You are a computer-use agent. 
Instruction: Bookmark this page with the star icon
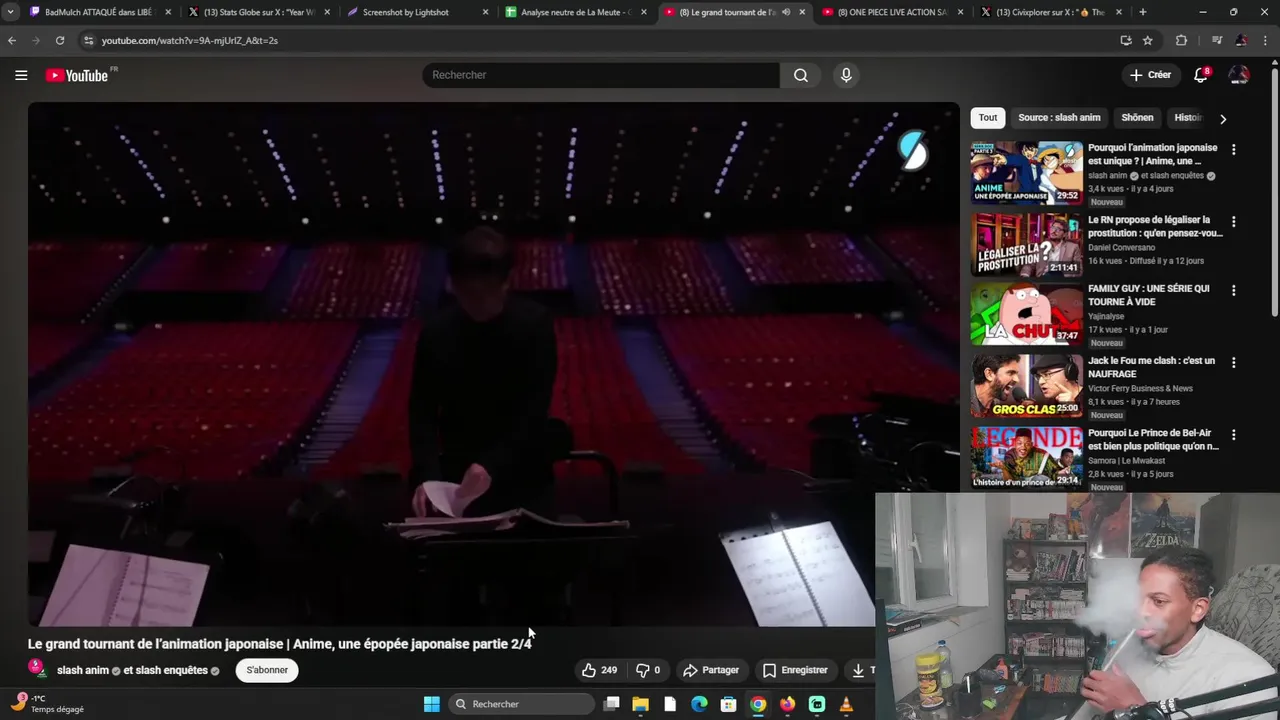[x=1148, y=40]
